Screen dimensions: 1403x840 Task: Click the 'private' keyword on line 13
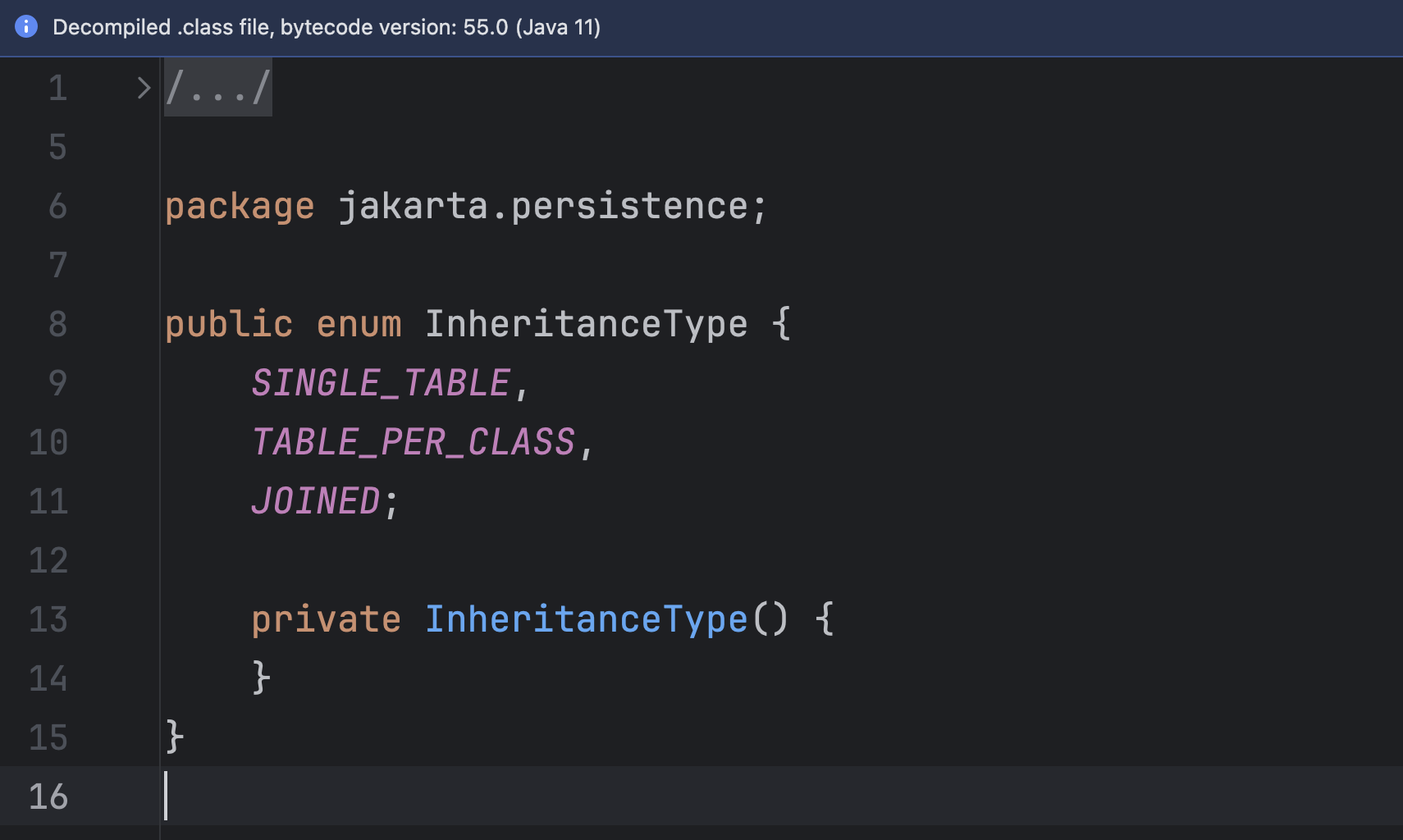click(x=326, y=619)
